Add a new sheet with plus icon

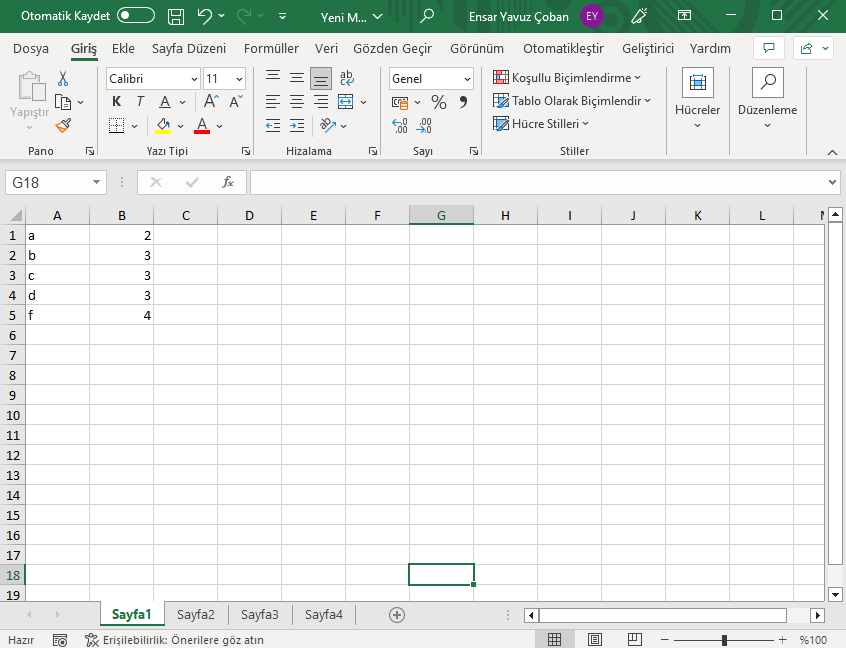[x=397, y=615]
